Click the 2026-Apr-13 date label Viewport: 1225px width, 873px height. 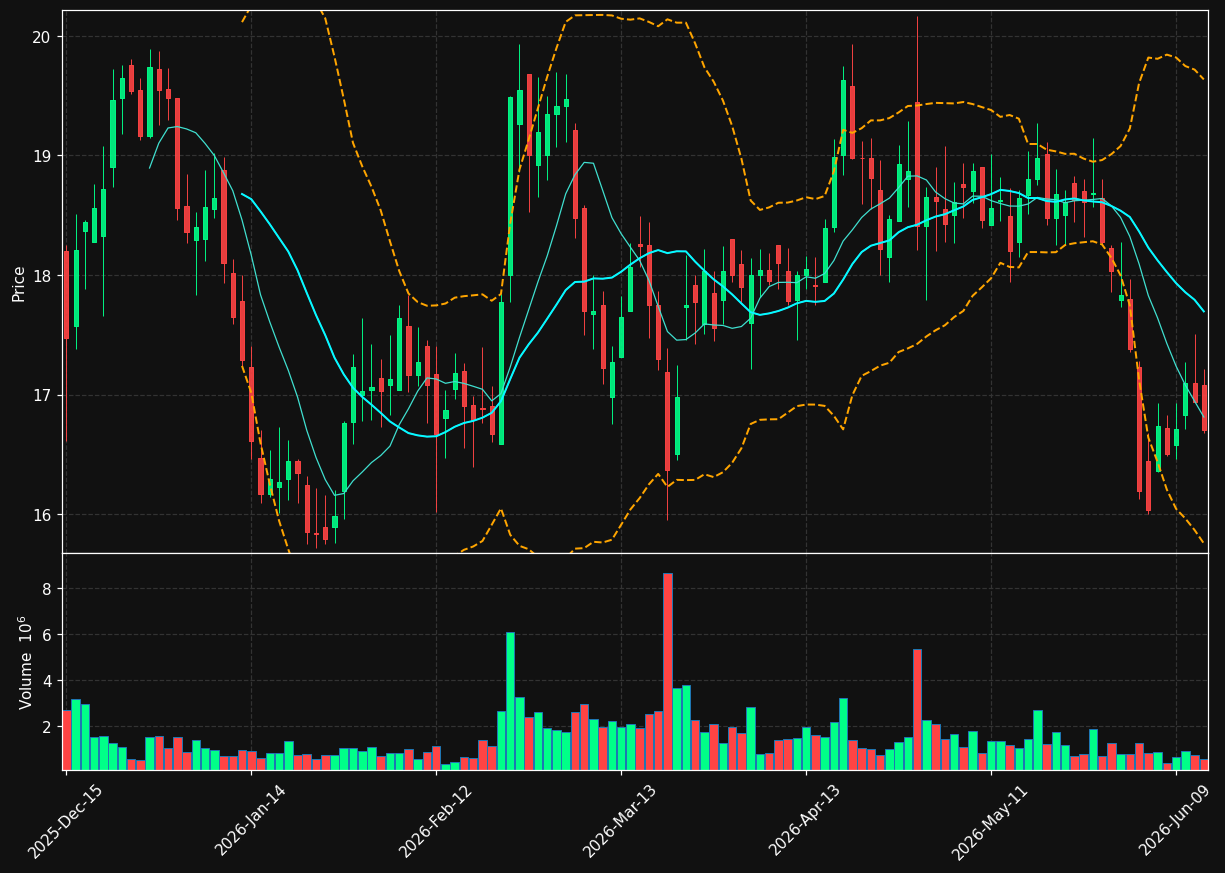point(806,821)
